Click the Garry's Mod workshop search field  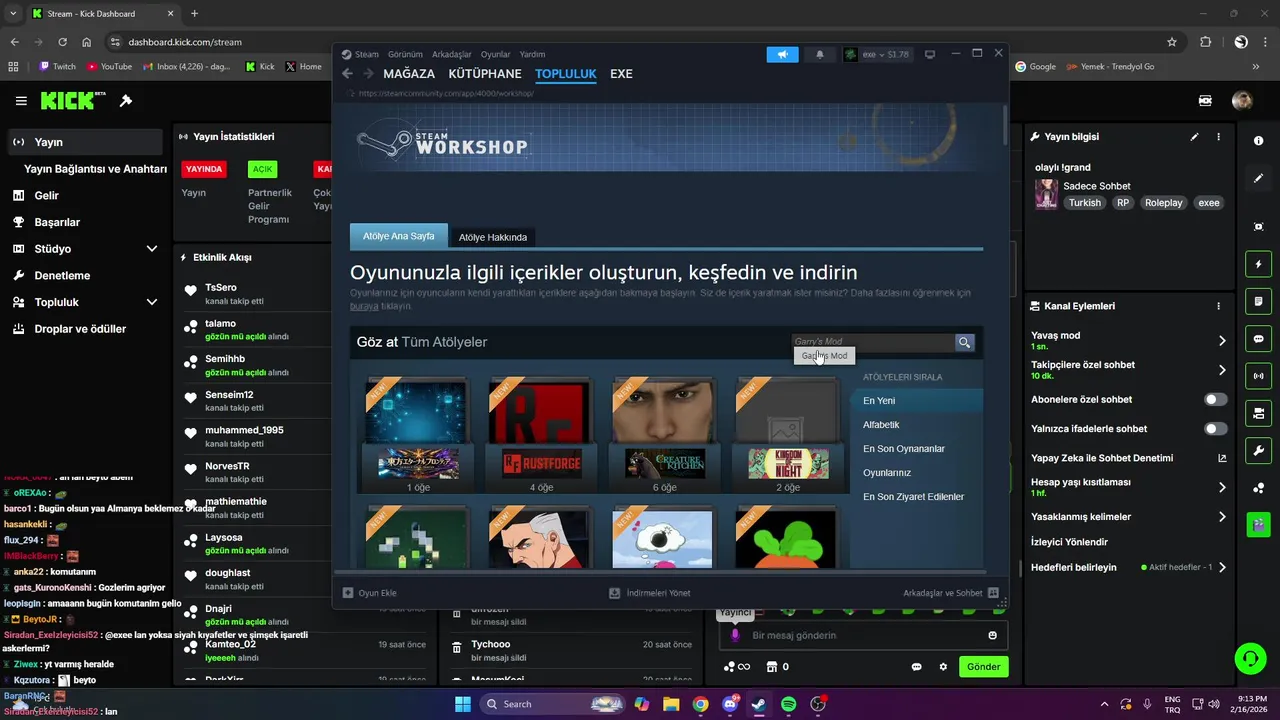point(873,342)
